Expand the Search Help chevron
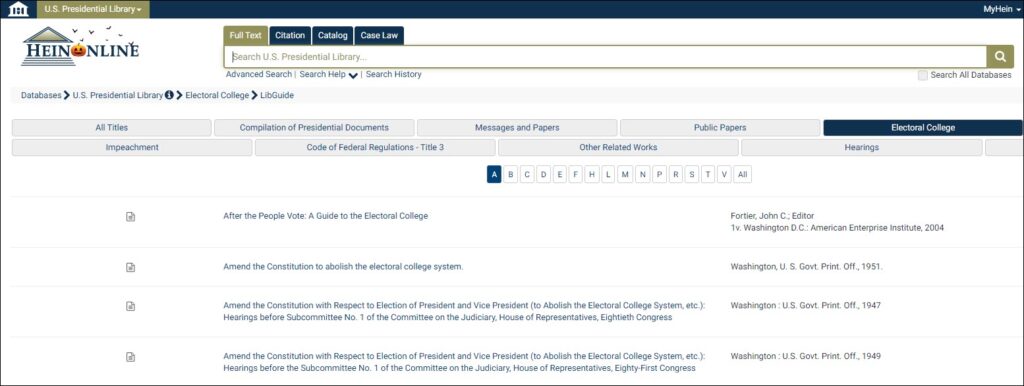The height and width of the screenshot is (386, 1024). [353, 76]
